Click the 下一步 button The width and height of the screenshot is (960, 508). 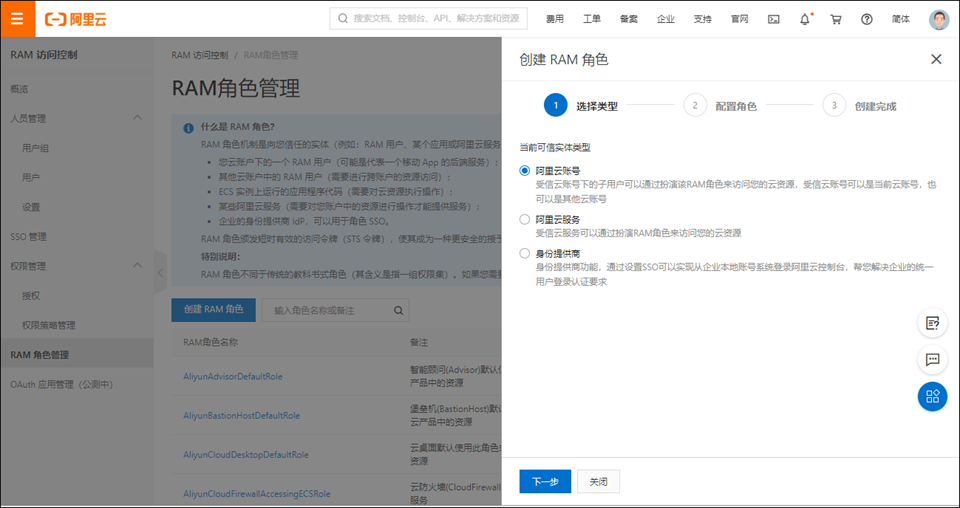[x=545, y=481]
